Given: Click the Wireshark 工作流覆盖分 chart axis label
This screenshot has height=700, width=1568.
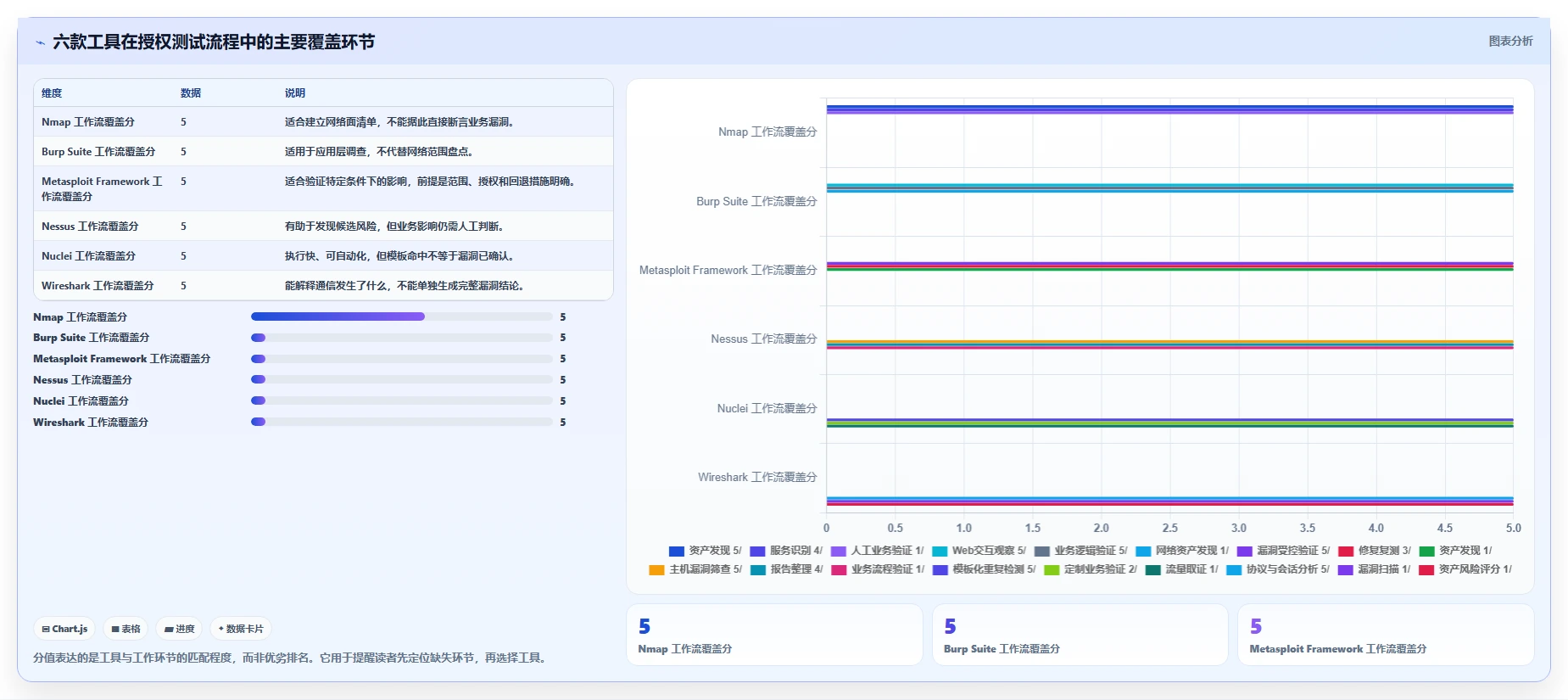Looking at the screenshot, I should click(757, 478).
